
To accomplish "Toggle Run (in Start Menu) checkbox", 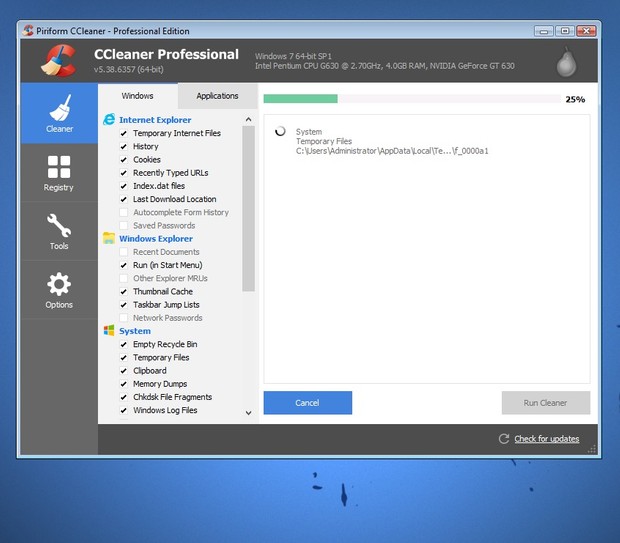I will click(x=124, y=265).
